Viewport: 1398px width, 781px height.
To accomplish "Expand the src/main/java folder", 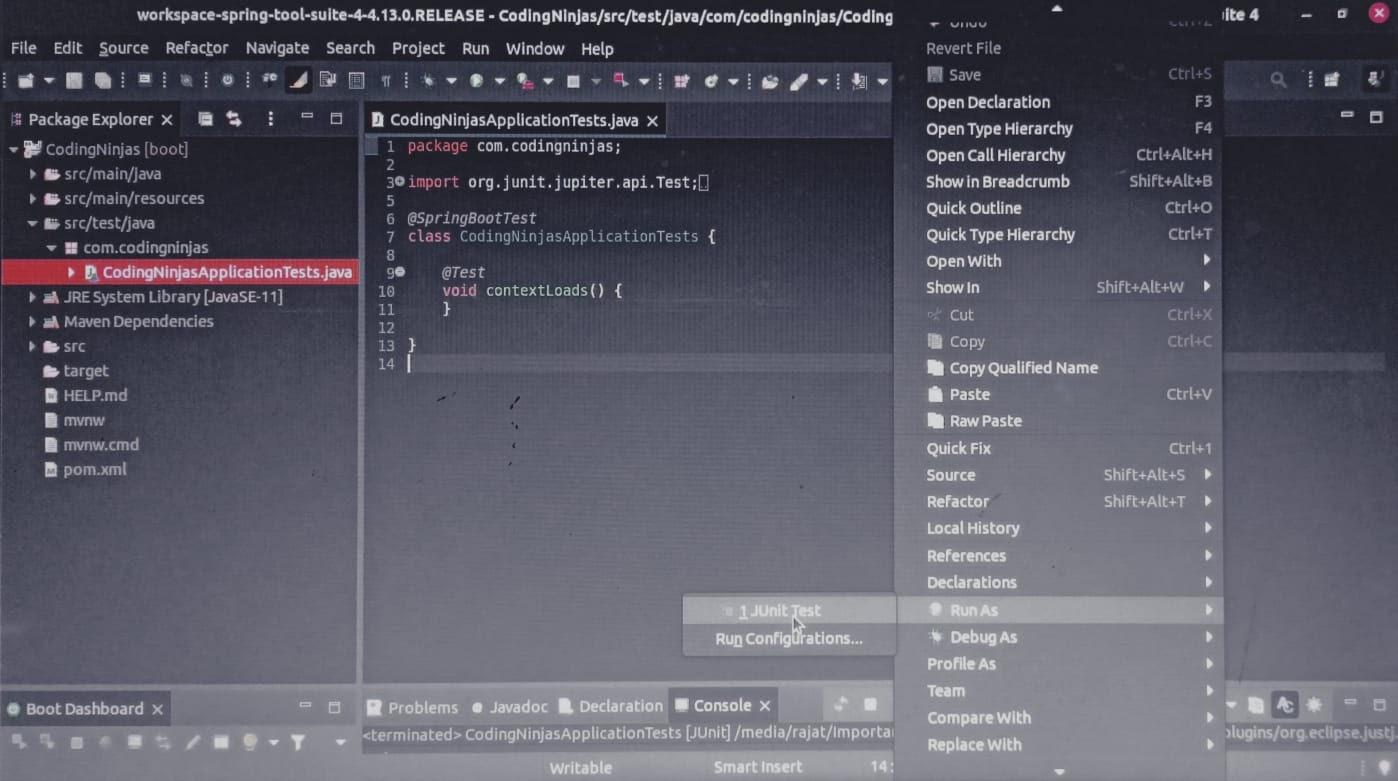I will (x=33, y=174).
